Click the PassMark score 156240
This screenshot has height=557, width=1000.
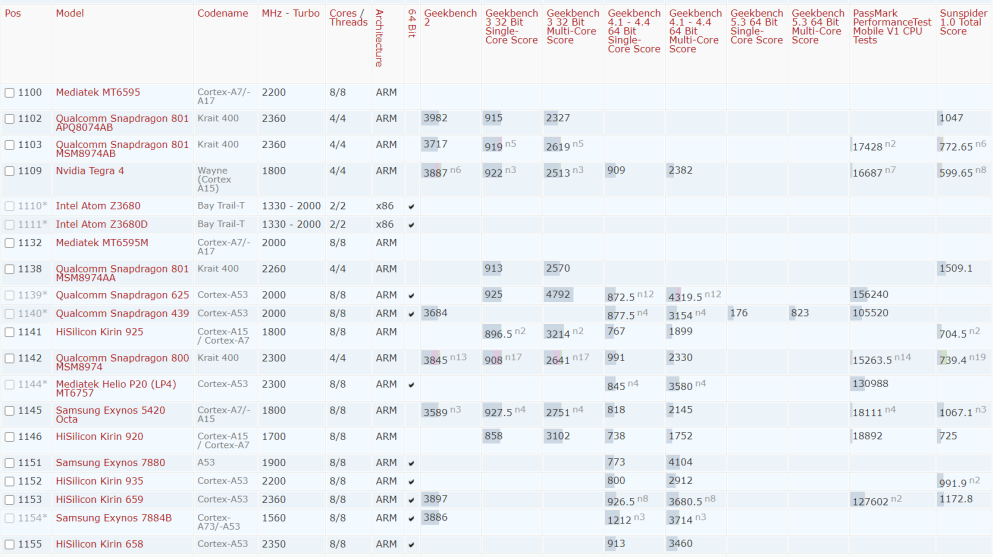871,295
